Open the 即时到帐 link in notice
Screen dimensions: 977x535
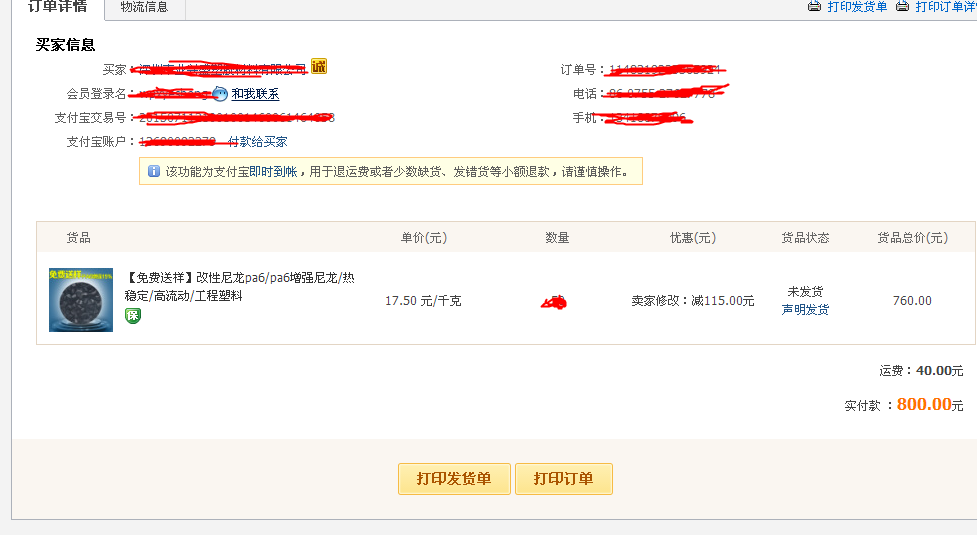(273, 172)
